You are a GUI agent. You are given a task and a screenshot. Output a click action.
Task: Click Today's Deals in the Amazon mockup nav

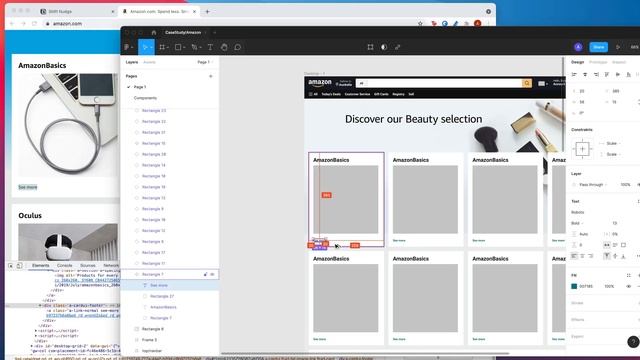tap(331, 94)
